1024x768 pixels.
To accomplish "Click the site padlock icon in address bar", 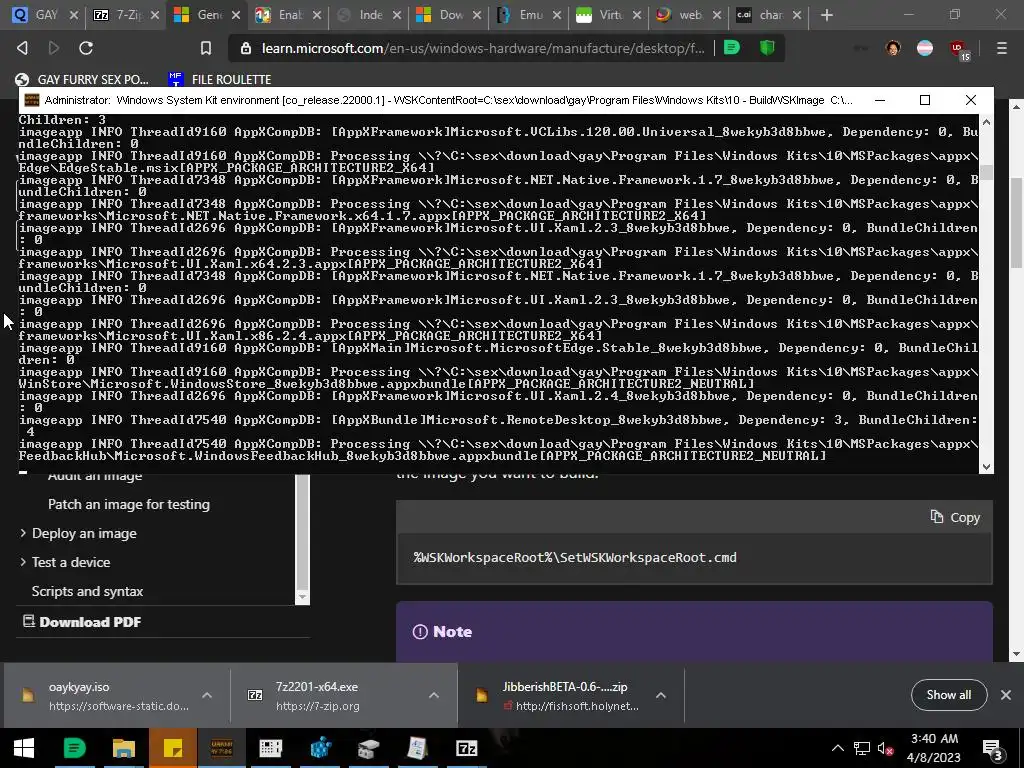I will click(246, 48).
